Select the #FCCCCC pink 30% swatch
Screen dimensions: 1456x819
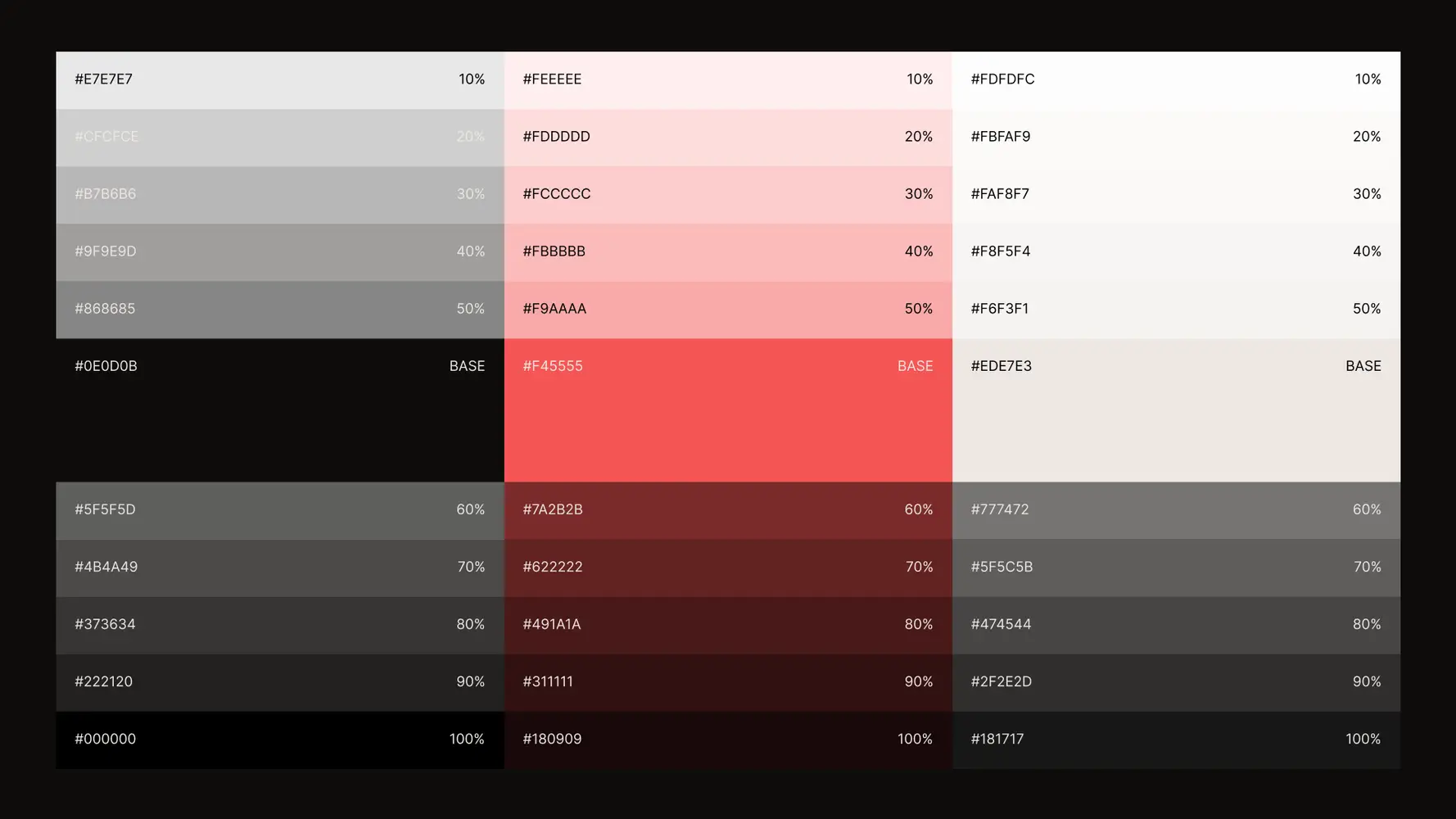pos(727,195)
